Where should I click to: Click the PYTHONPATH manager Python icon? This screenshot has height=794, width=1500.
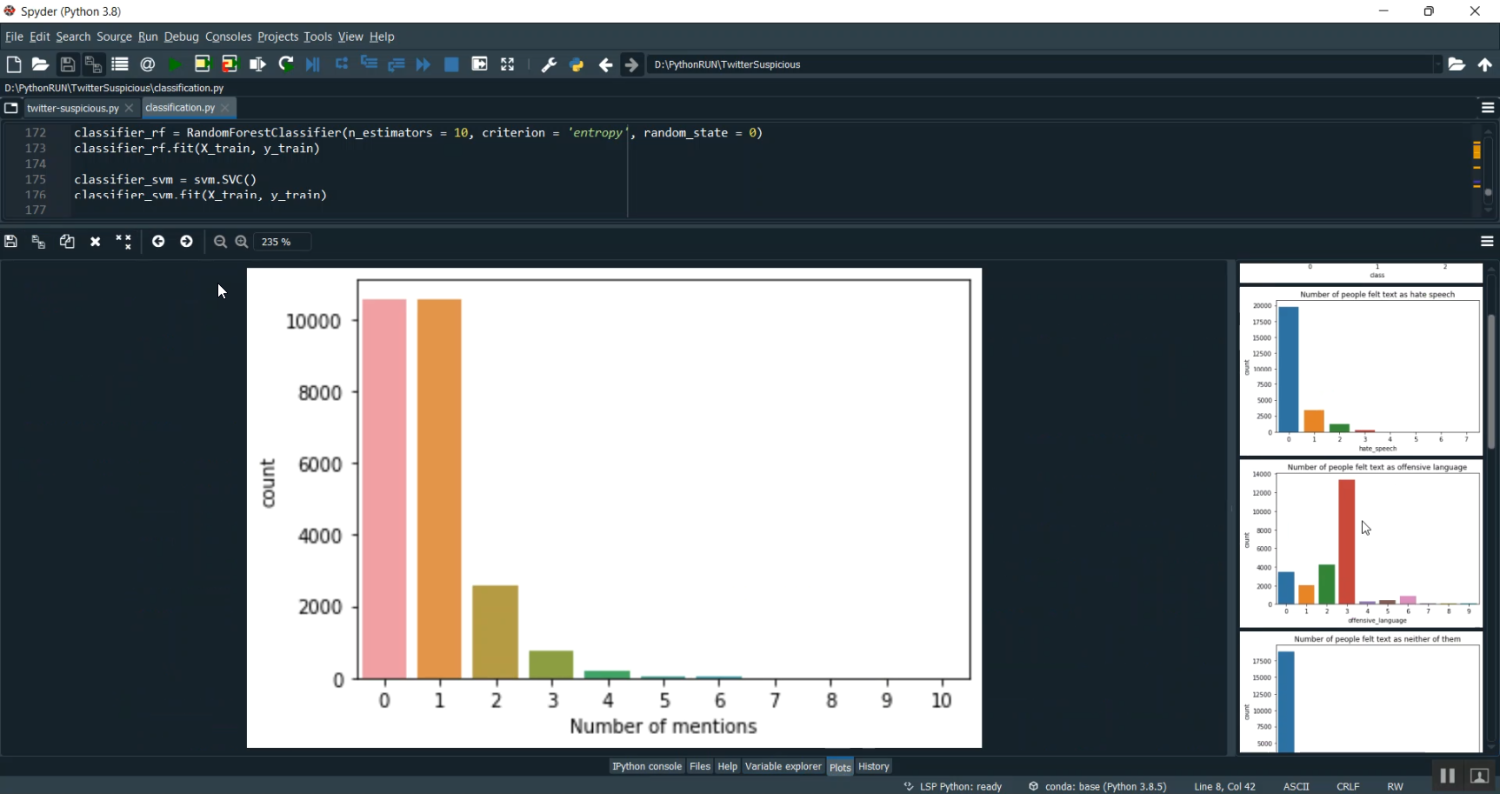tap(576, 64)
